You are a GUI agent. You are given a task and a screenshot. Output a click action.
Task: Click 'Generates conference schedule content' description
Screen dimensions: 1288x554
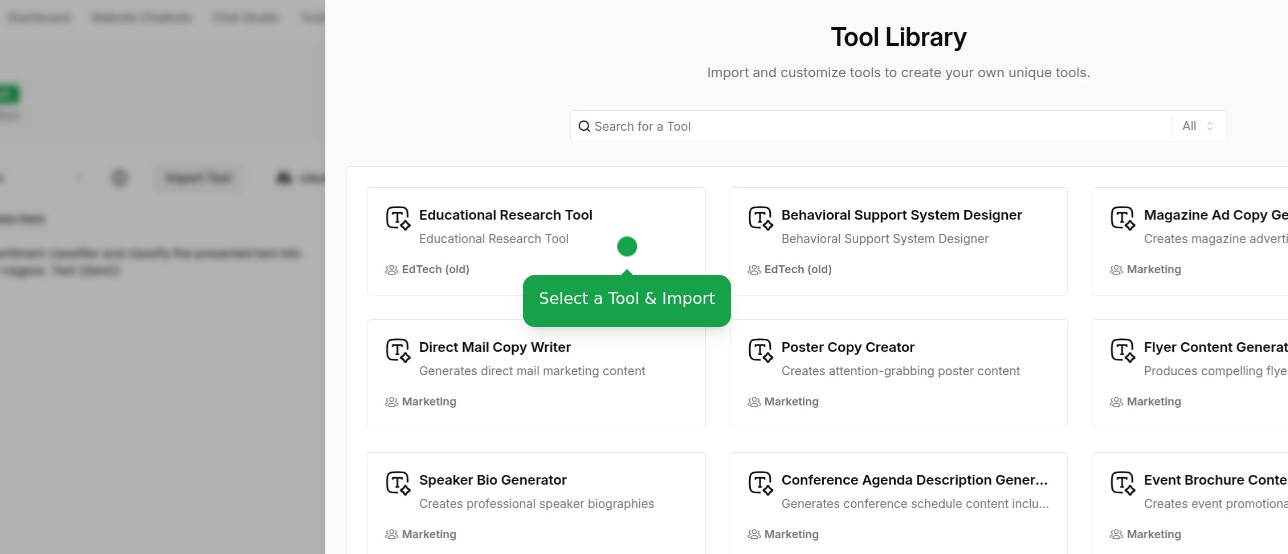pyautogui.click(x=915, y=504)
